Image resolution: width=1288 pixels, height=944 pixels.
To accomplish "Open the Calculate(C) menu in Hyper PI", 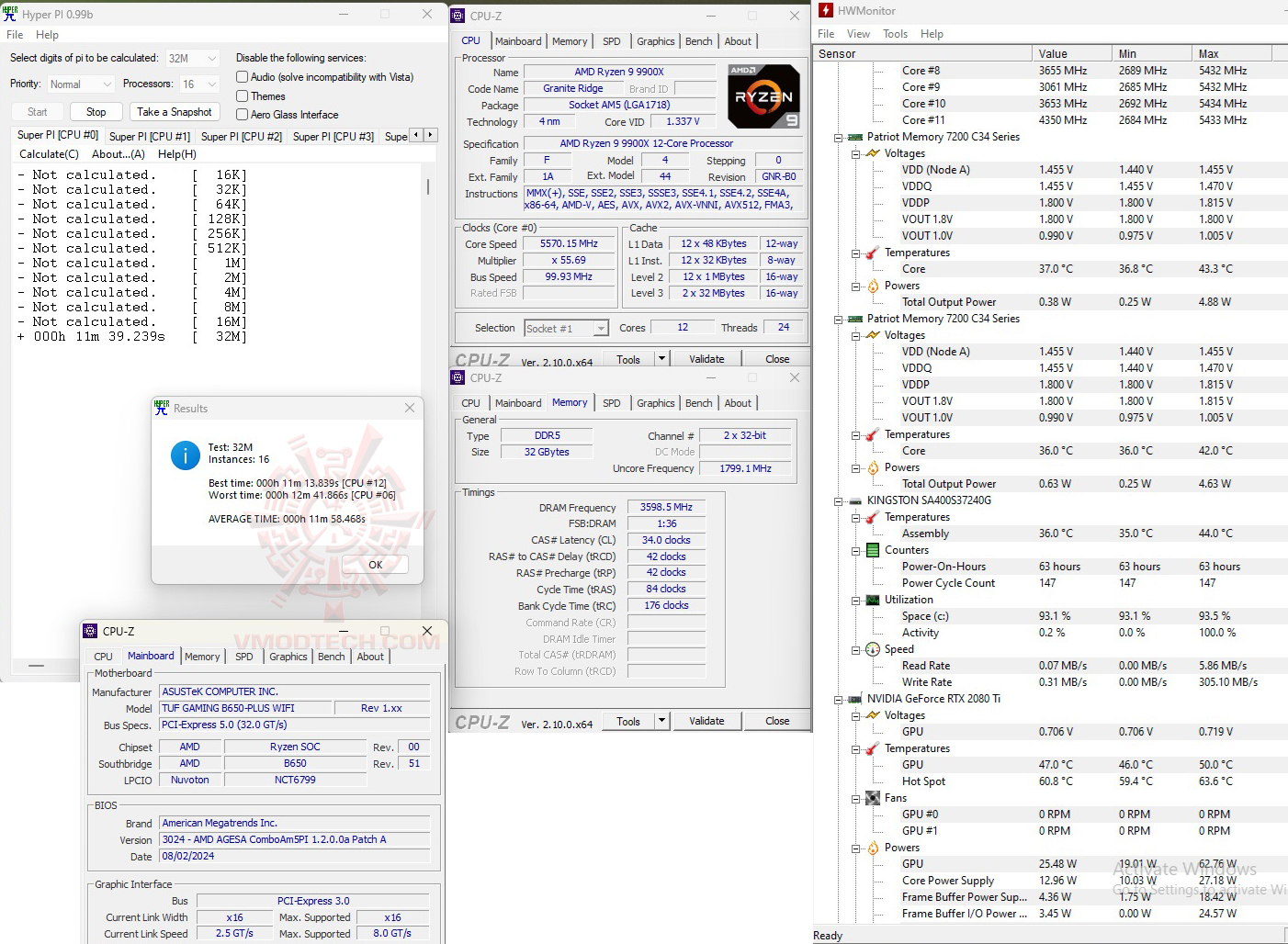I will 48,153.
